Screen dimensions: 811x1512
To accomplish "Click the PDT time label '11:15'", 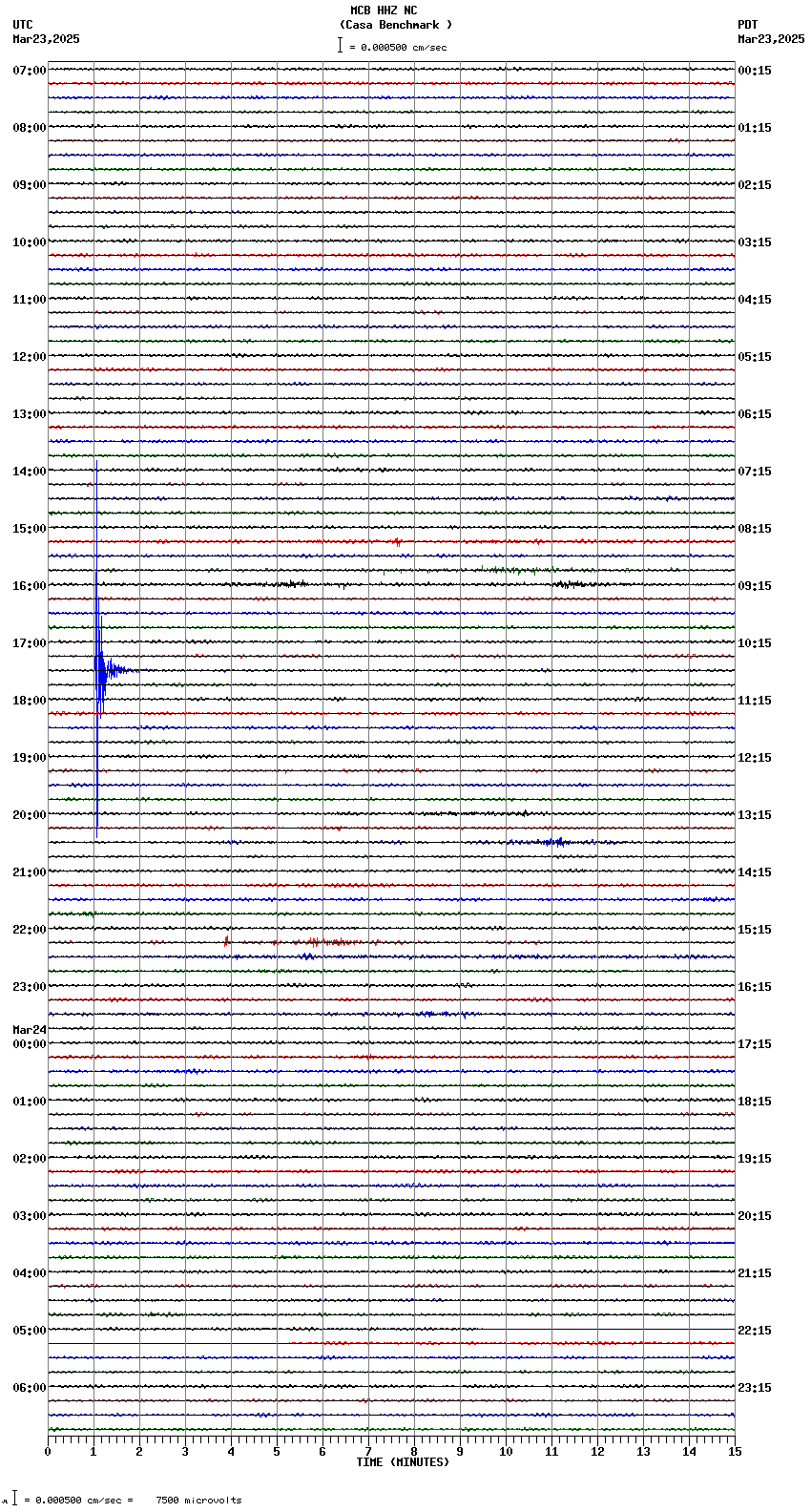I will coord(755,701).
